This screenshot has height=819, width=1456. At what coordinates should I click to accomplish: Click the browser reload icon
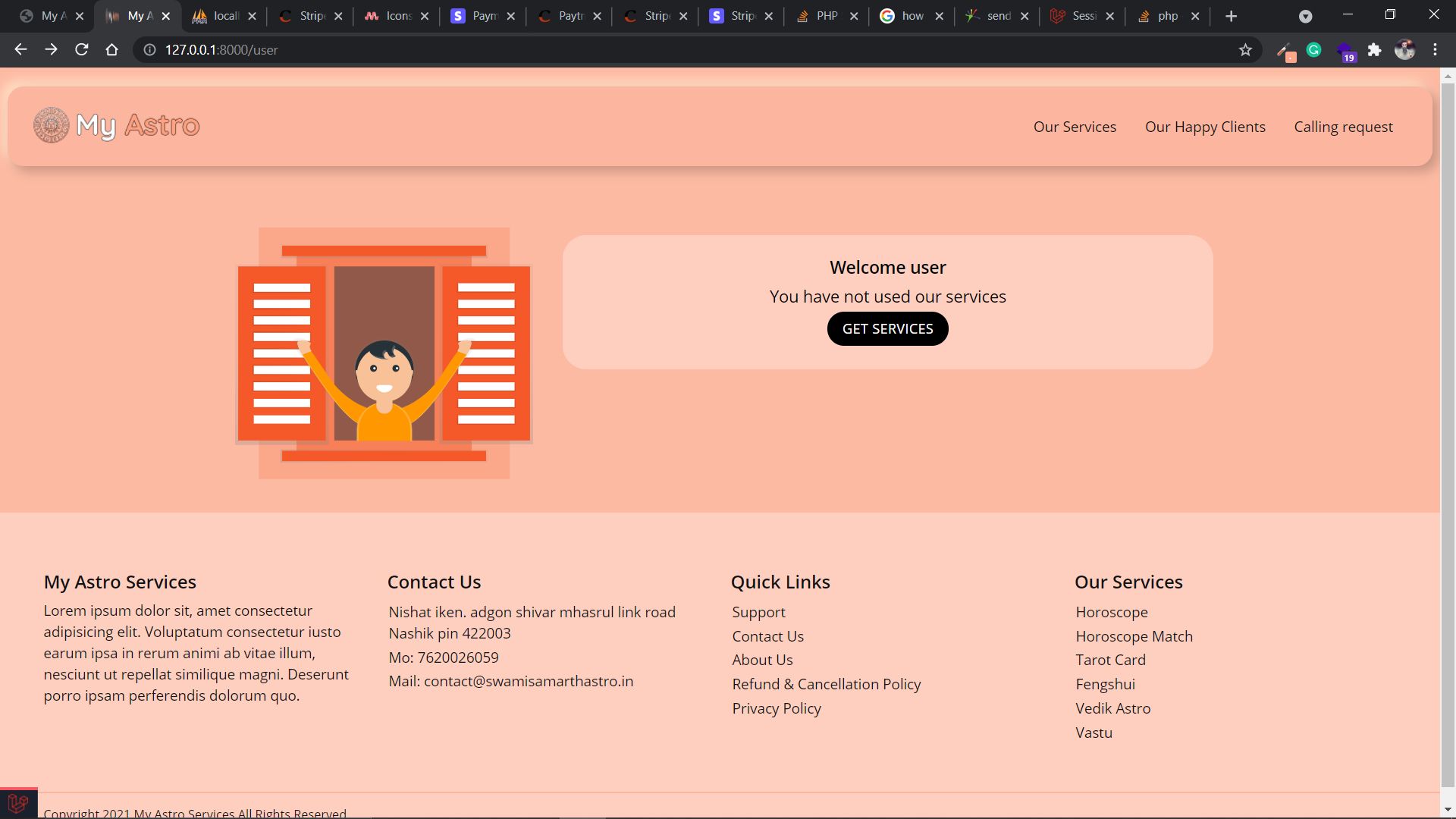click(x=81, y=50)
